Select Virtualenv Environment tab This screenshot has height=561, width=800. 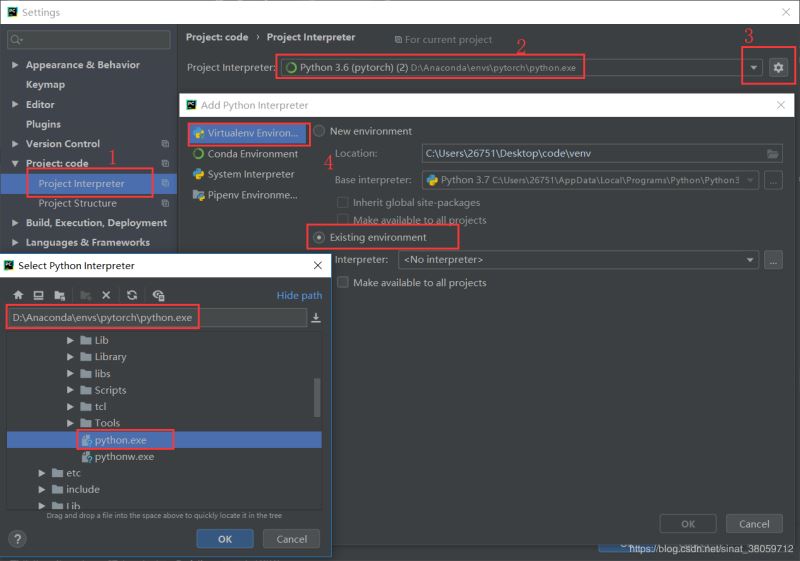pos(249,133)
